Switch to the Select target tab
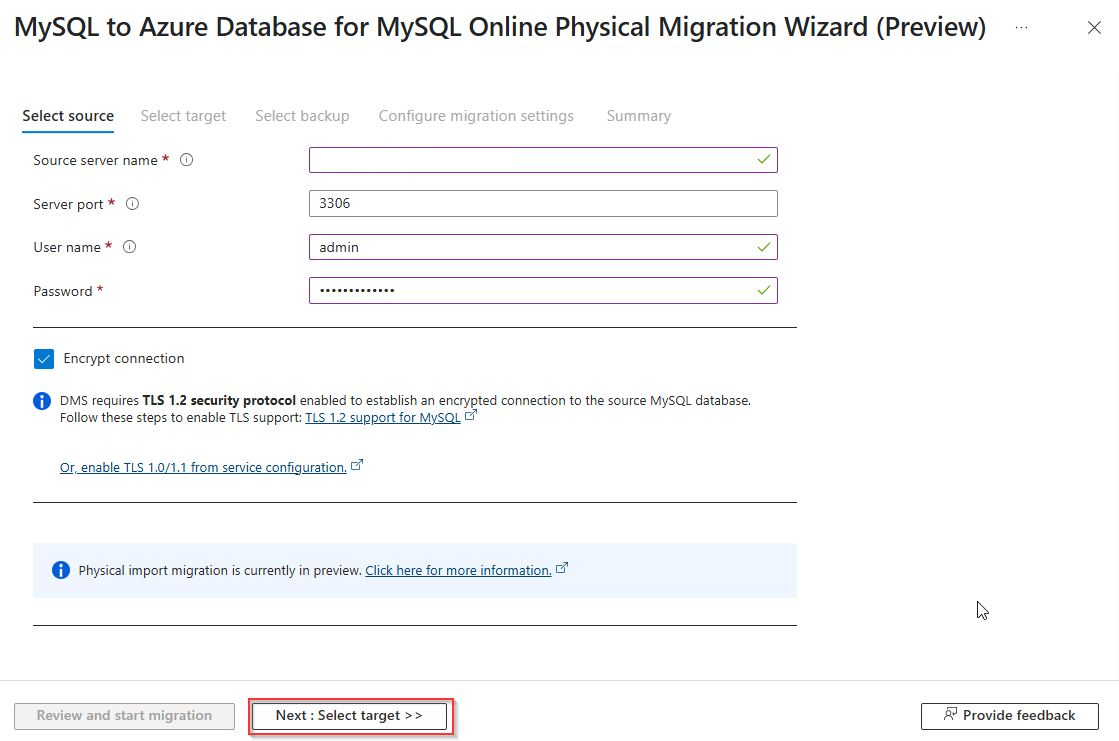Screen dimensions: 1119x741 tap(183, 116)
